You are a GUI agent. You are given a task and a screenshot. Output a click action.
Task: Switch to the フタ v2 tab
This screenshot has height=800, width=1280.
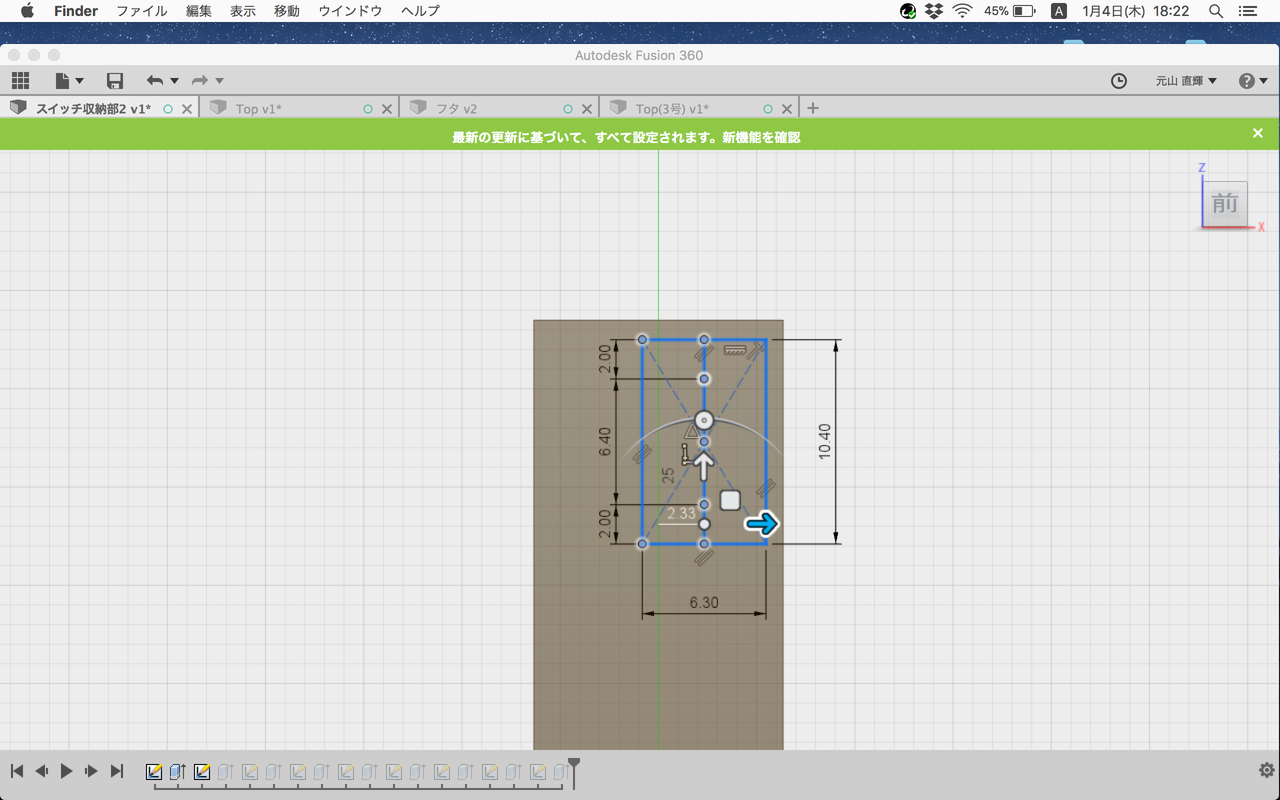point(460,107)
